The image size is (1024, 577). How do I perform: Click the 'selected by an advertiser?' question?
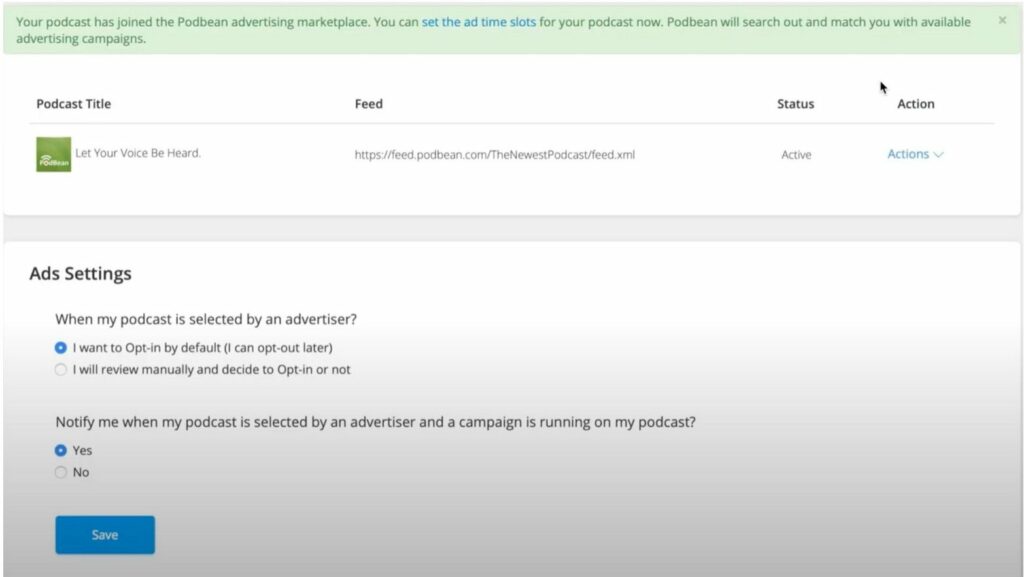[x=206, y=319]
